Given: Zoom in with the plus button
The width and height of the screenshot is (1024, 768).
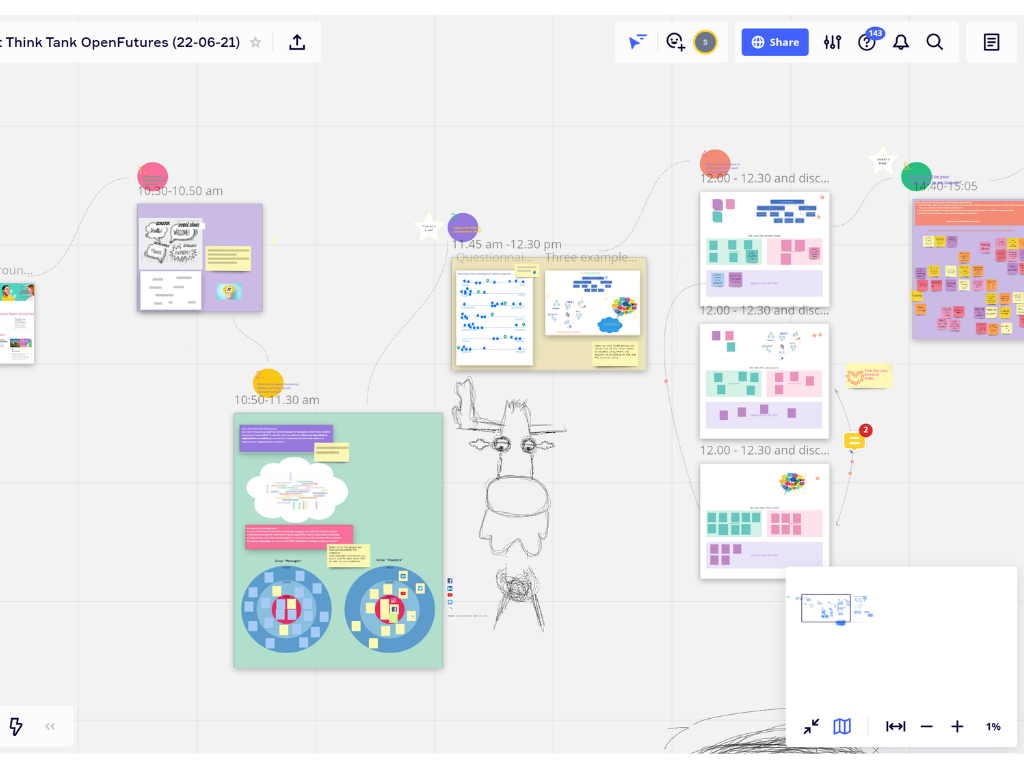Looking at the screenshot, I should click(957, 726).
